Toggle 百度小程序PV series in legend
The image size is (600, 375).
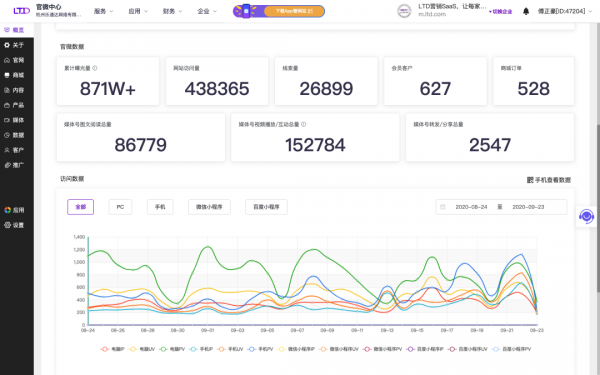coord(512,349)
